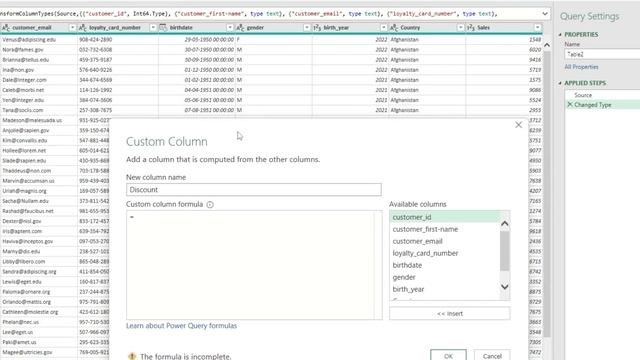Click the birthdate date type icon

(163, 28)
